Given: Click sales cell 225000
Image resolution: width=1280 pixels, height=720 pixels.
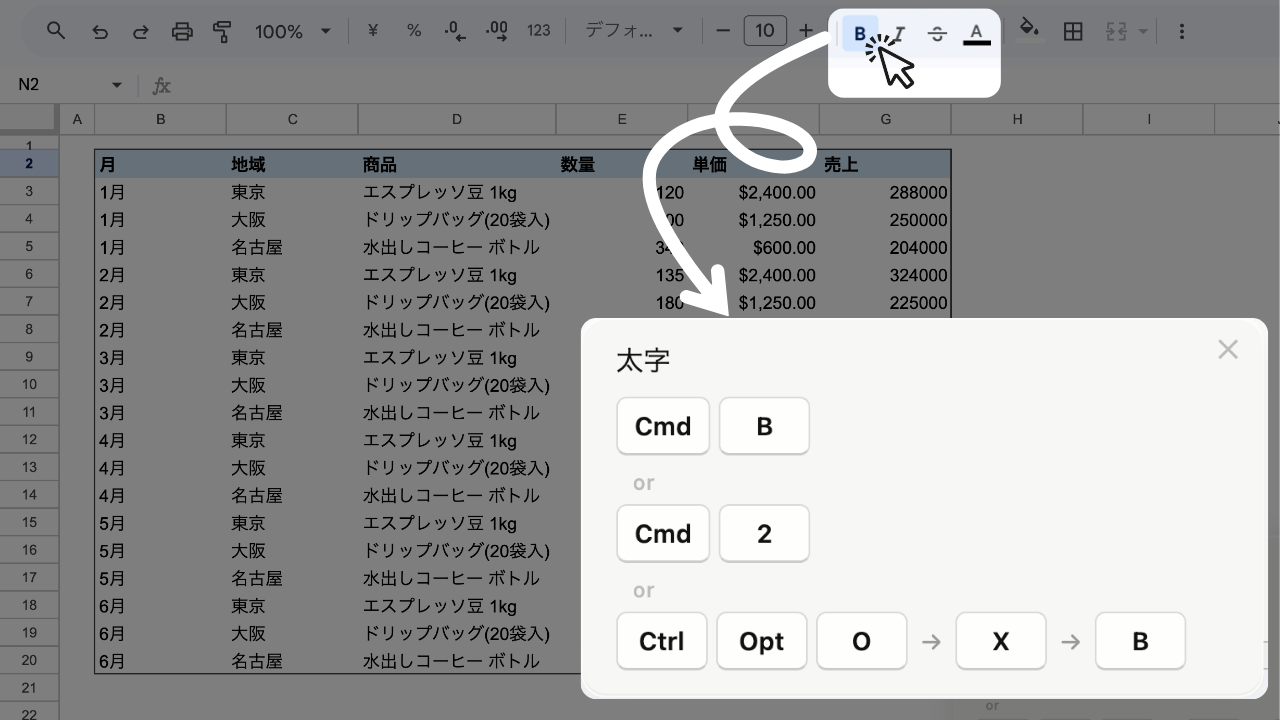Looking at the screenshot, I should tap(885, 302).
